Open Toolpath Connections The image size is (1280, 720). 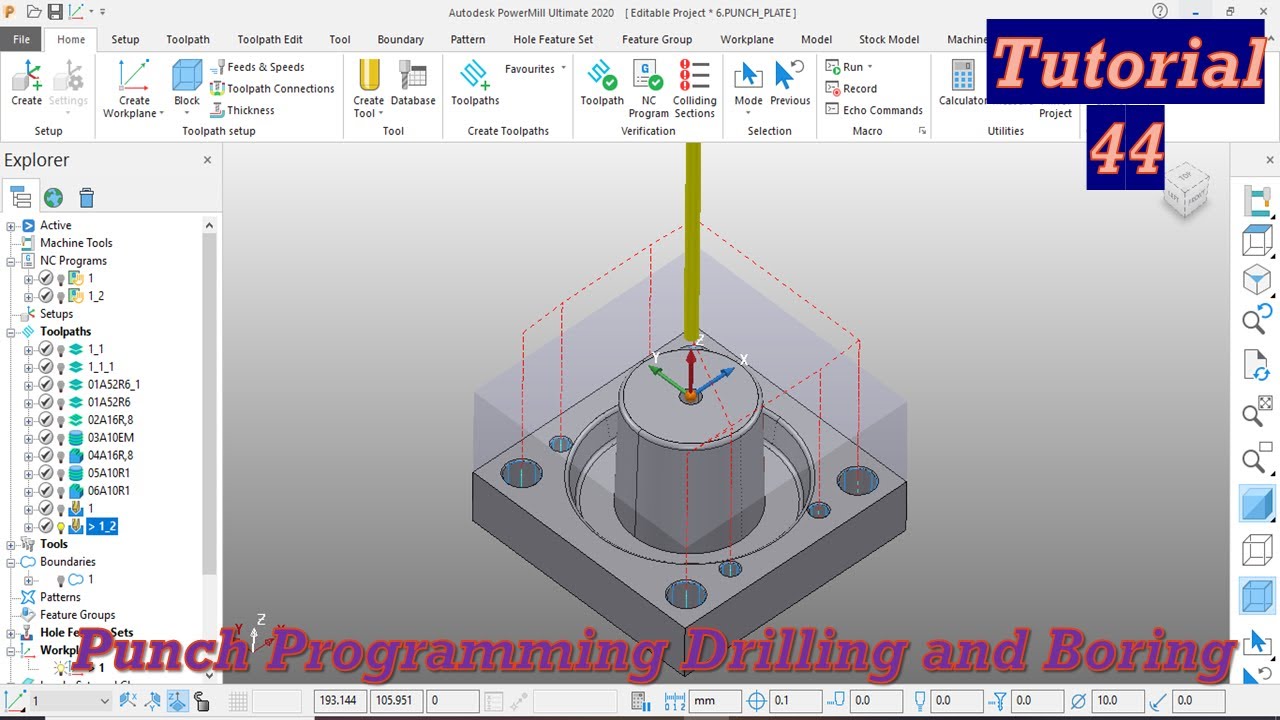tap(272, 89)
